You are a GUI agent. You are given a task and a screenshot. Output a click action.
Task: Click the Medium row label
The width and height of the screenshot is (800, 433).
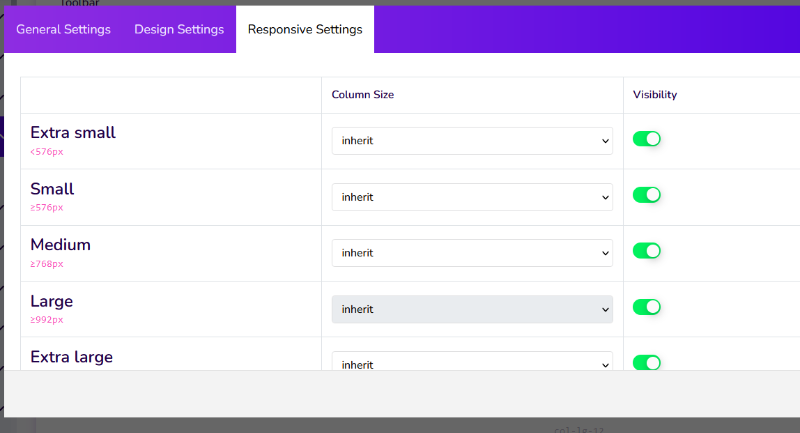pyautogui.click(x=60, y=245)
